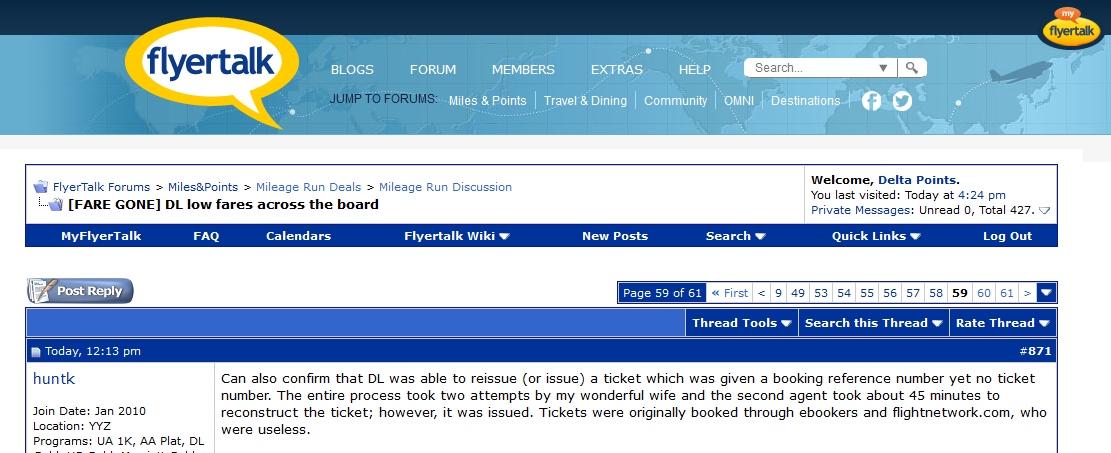Screen dimensions: 1111x453
Task: Open the Mileage Run Deals breadcrumb link
Action: point(308,187)
